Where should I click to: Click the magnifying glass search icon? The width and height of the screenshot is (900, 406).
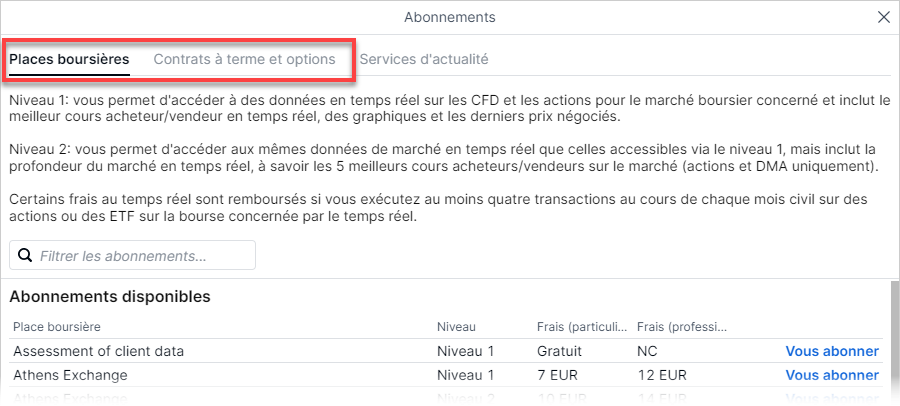point(25,255)
